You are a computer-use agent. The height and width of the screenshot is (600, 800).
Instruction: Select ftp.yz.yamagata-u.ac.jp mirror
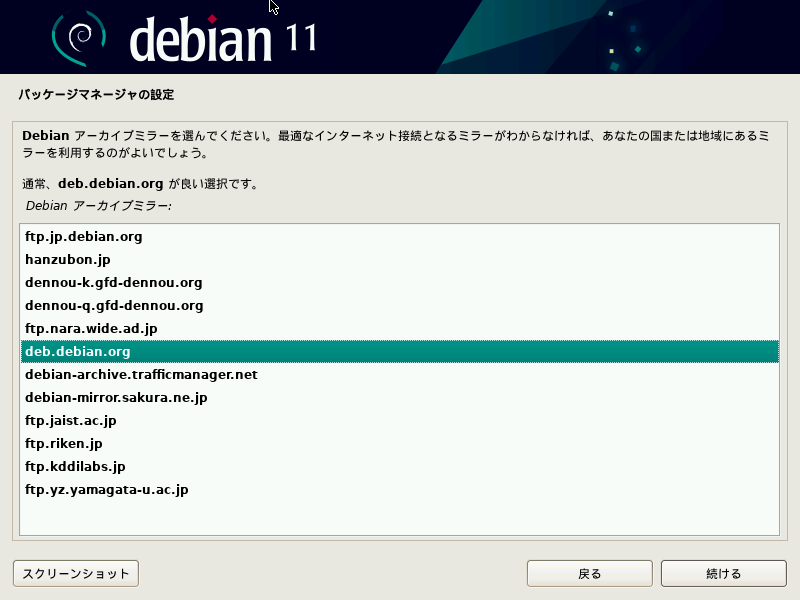click(x=399, y=489)
